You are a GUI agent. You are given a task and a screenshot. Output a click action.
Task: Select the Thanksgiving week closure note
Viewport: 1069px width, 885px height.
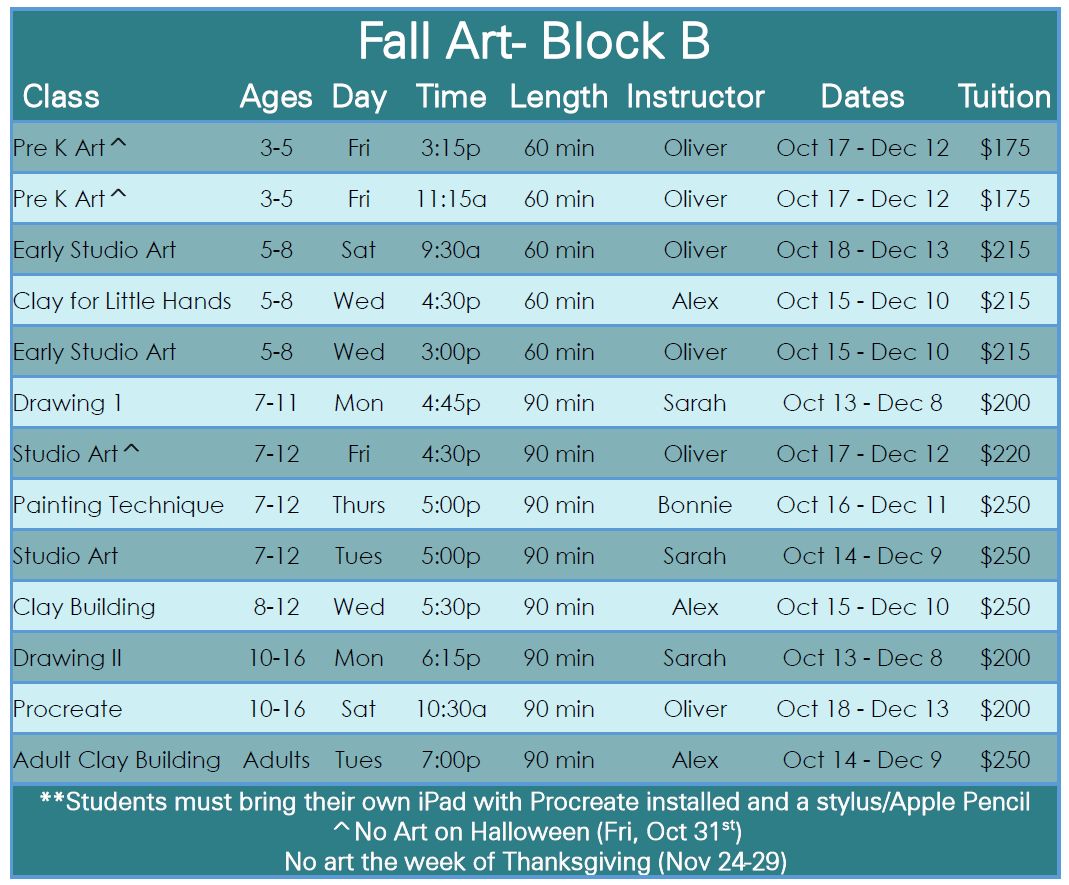click(x=534, y=861)
